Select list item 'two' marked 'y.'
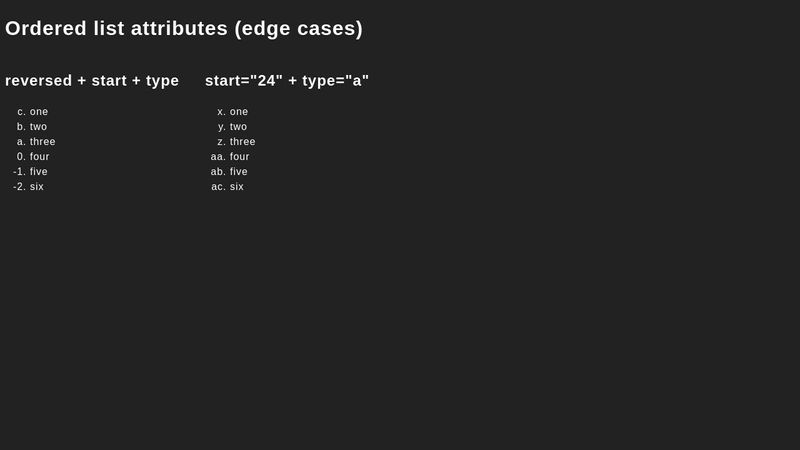 pyautogui.click(x=239, y=127)
